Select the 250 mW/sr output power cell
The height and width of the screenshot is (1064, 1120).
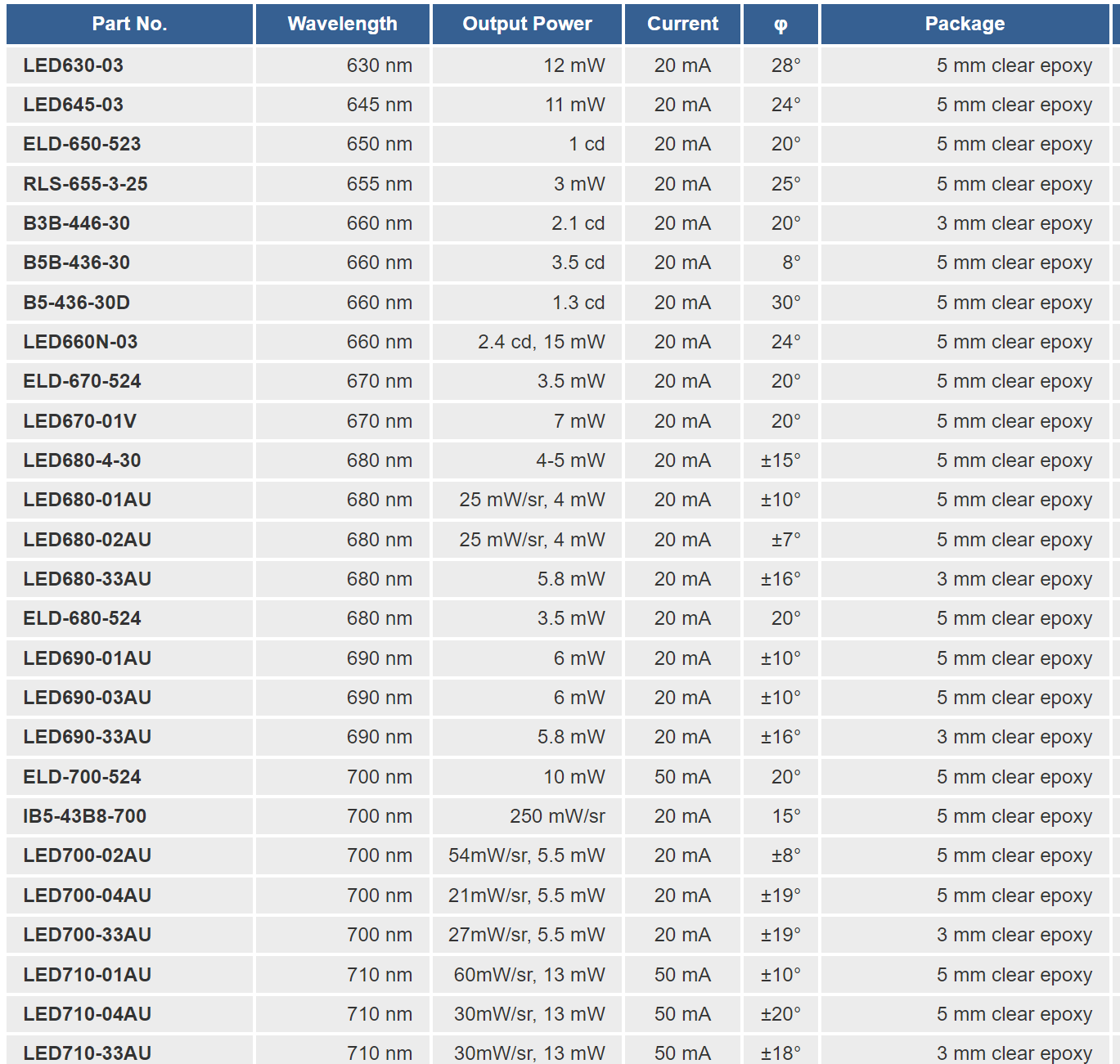[x=527, y=816]
